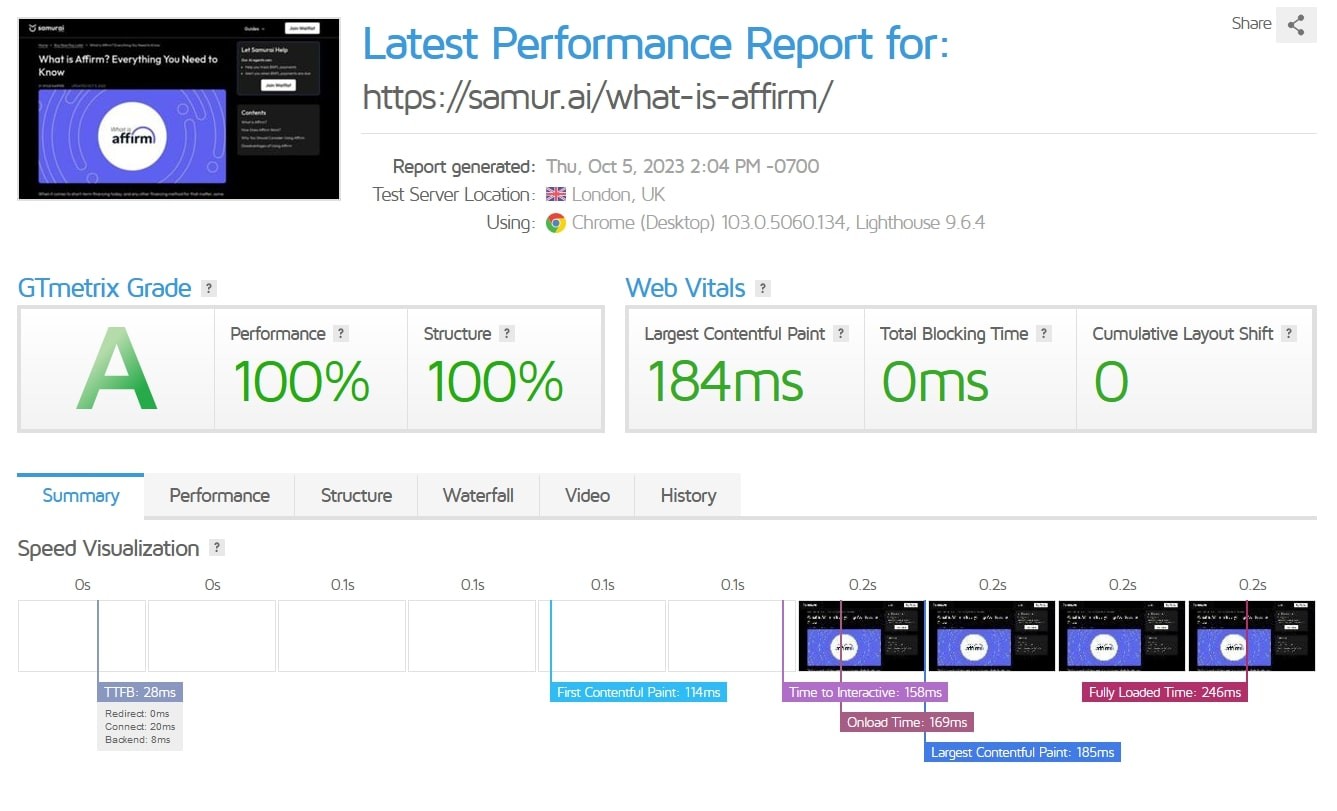Select the First Contentful Paint 114ms marker

[x=639, y=692]
